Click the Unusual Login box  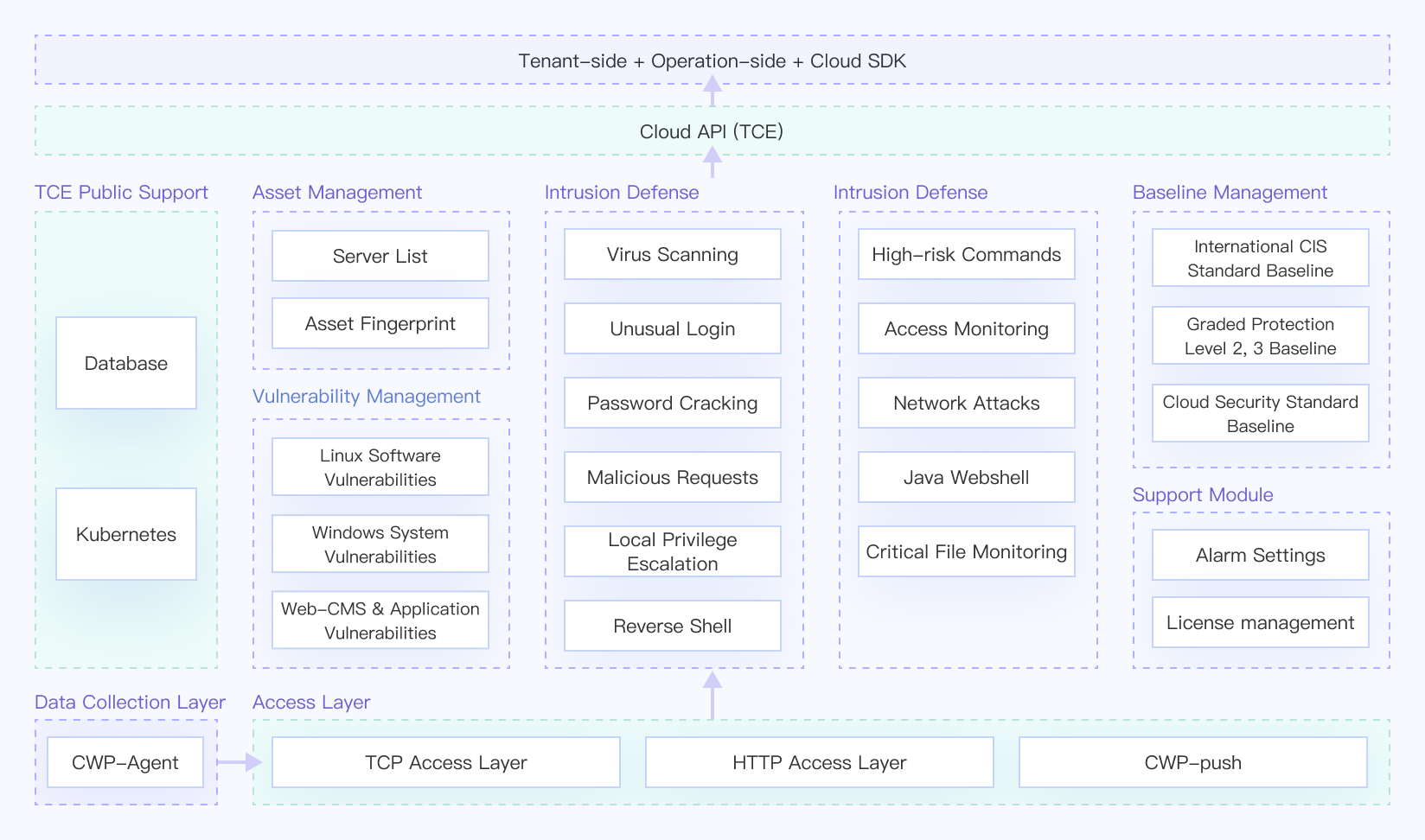(673, 328)
